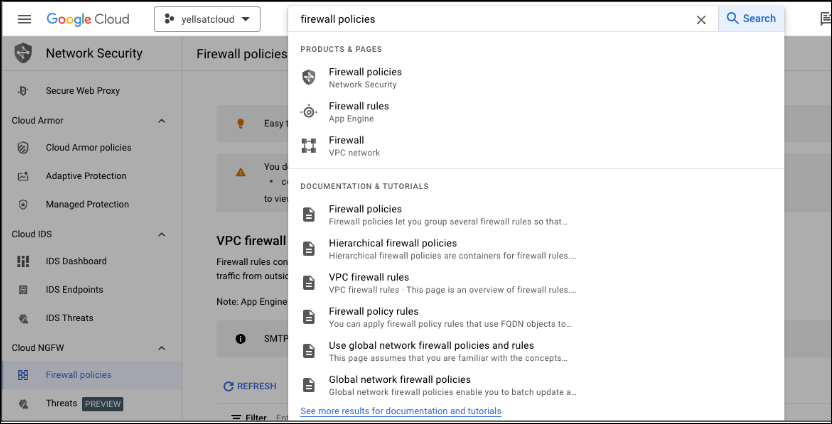Click the App Engine Firewall rules icon
Image resolution: width=832 pixels, height=424 pixels.
pos(309,111)
